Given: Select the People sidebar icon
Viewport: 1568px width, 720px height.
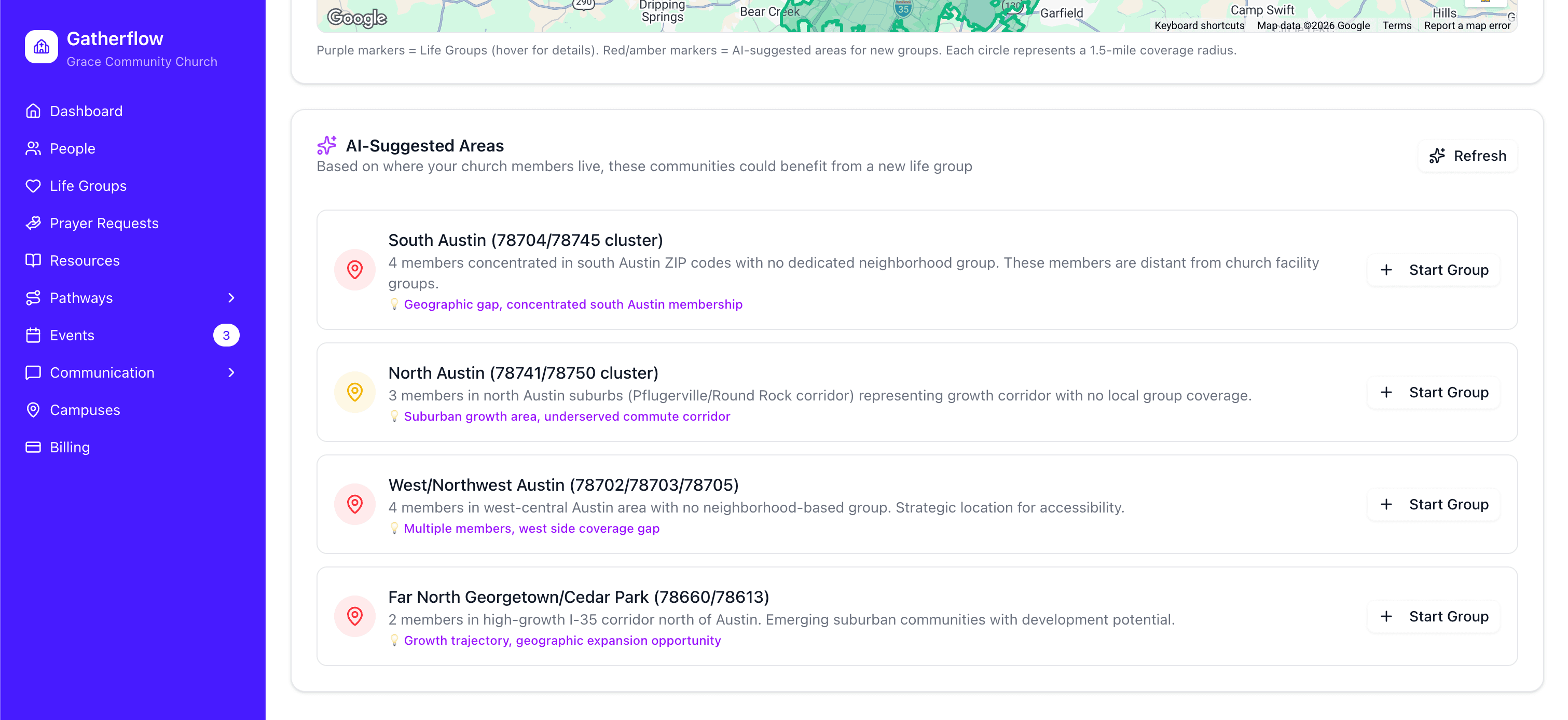Looking at the screenshot, I should click(34, 148).
